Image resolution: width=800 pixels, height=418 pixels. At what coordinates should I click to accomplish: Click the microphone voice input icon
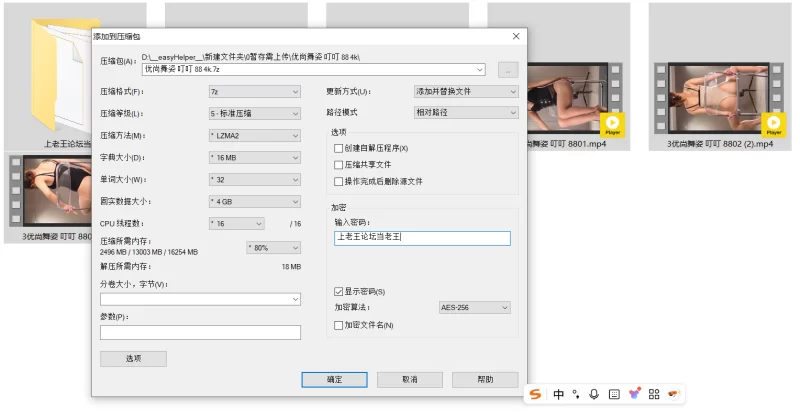coord(594,394)
